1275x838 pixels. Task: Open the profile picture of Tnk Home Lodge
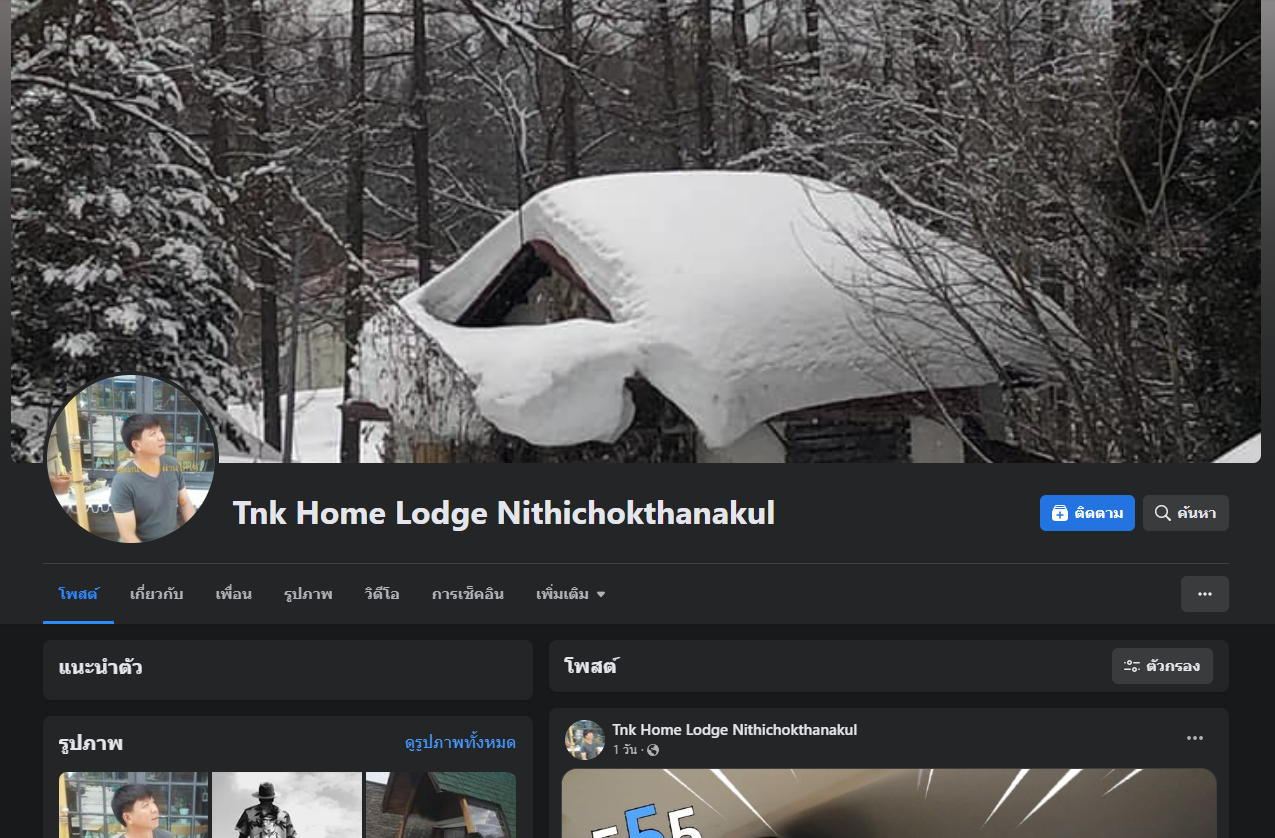tap(132, 459)
